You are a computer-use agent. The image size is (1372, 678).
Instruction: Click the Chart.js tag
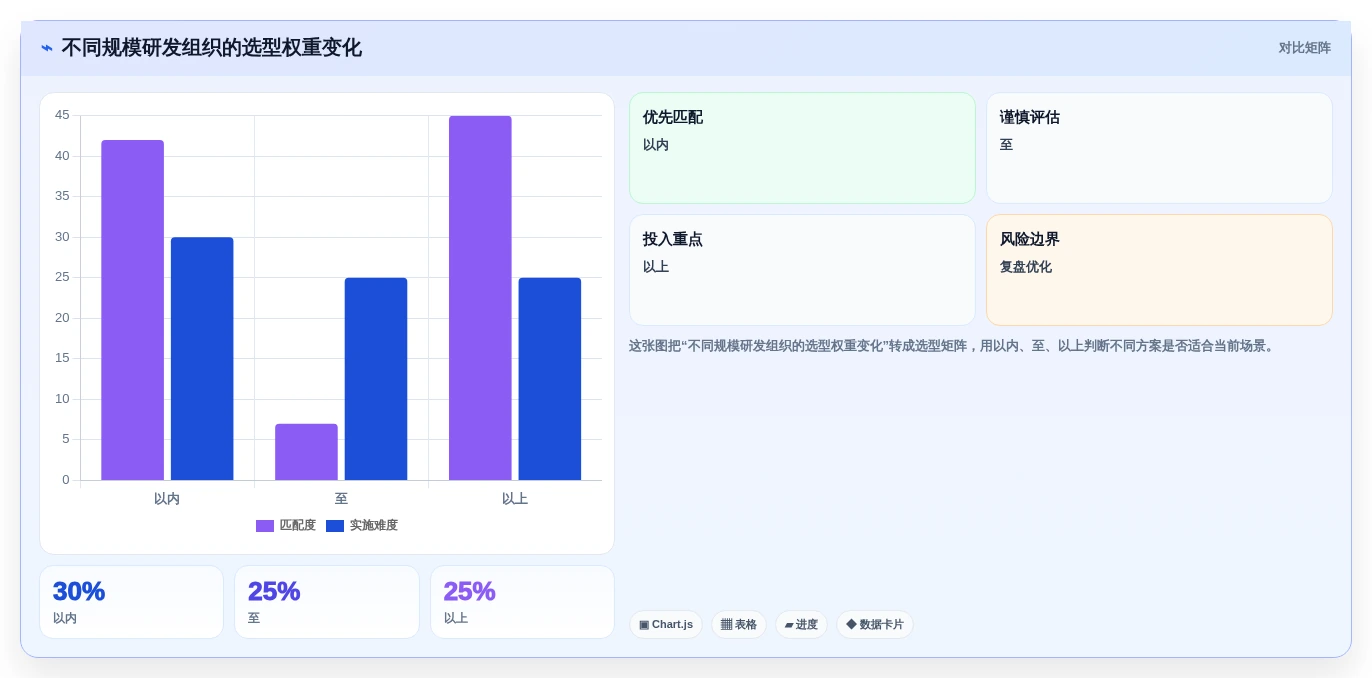[x=666, y=625]
